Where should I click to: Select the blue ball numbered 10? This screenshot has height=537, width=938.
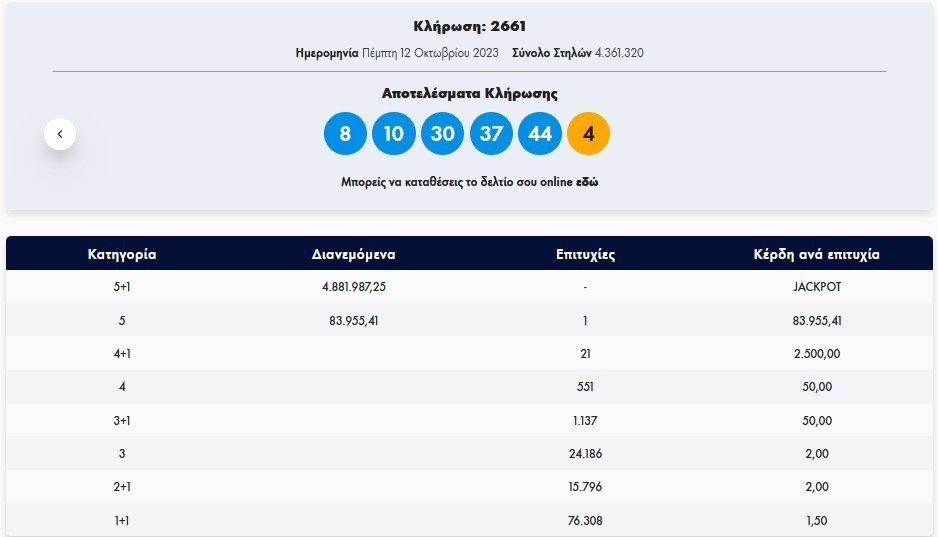point(394,134)
